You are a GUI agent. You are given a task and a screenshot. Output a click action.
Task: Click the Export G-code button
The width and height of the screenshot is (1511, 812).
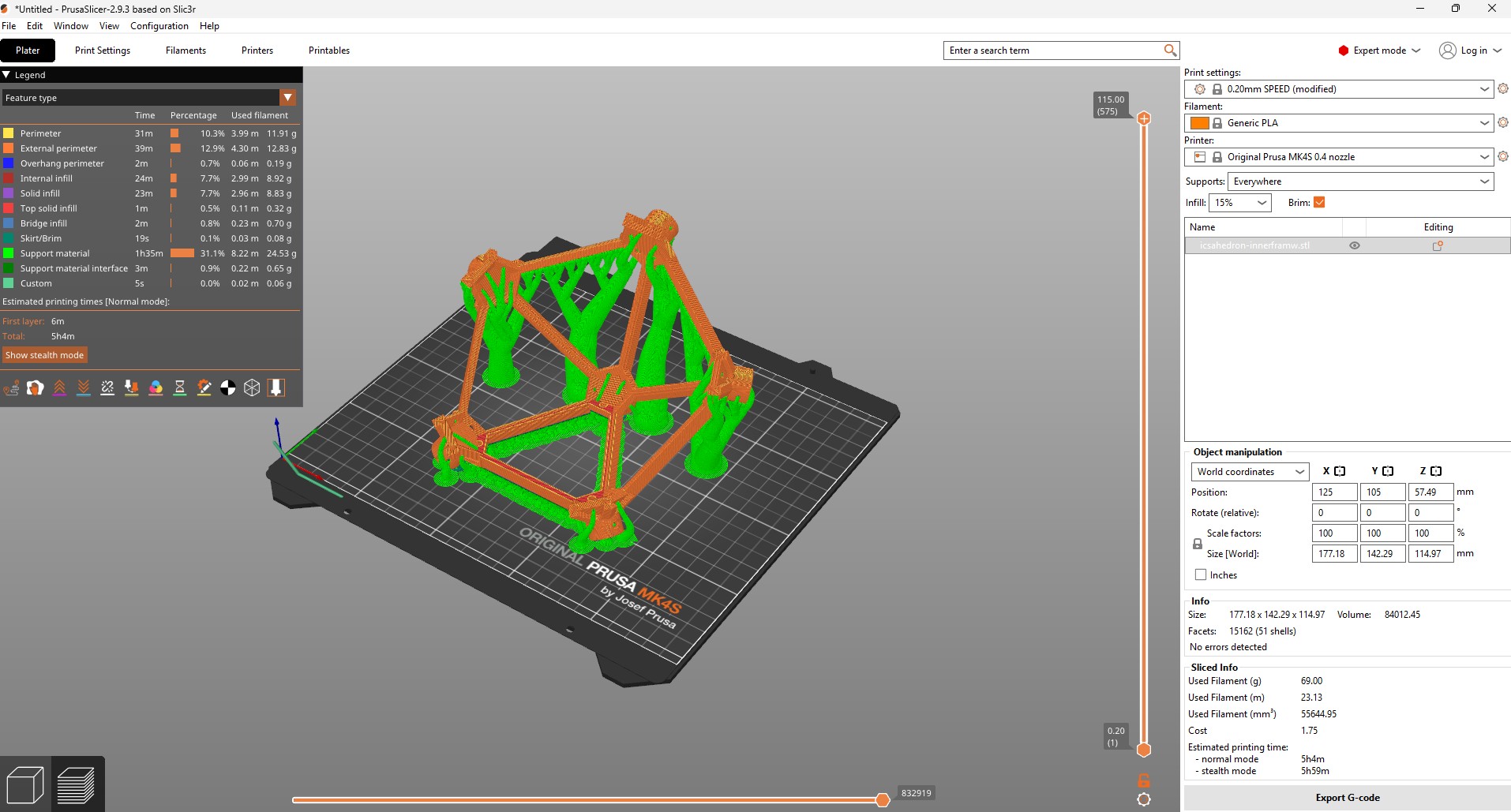(x=1347, y=798)
